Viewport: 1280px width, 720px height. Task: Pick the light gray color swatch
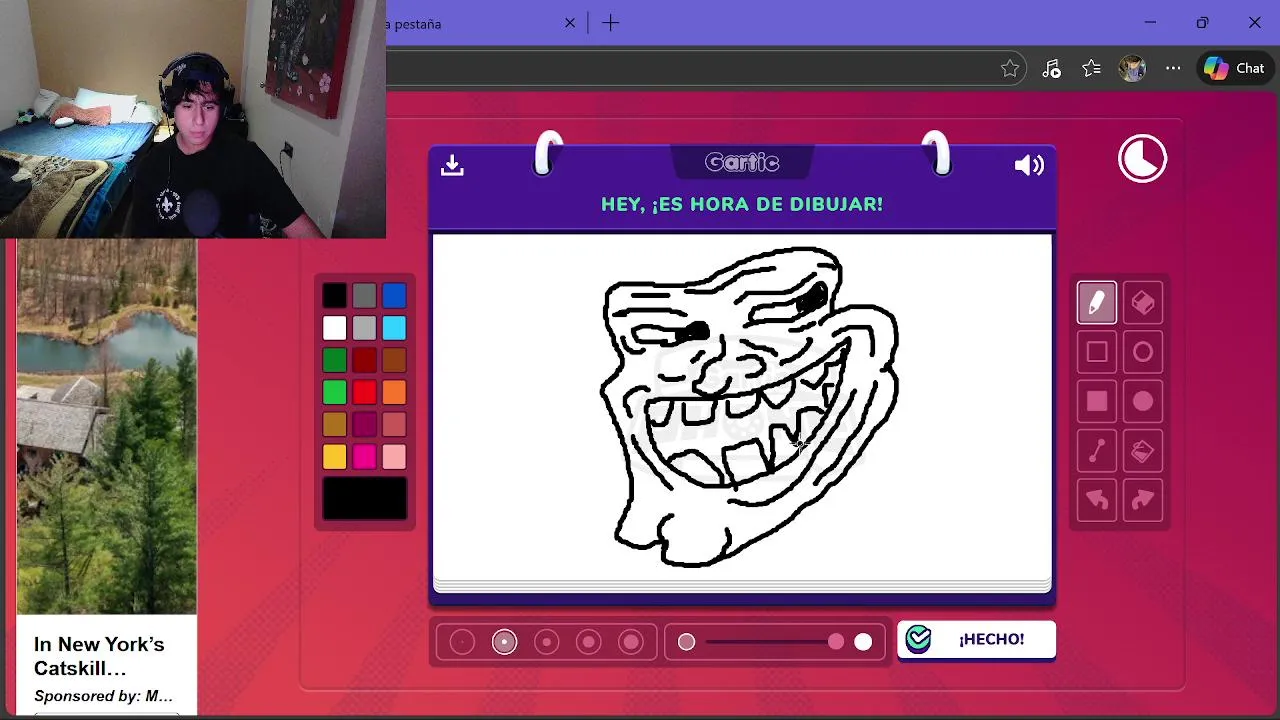(x=365, y=328)
